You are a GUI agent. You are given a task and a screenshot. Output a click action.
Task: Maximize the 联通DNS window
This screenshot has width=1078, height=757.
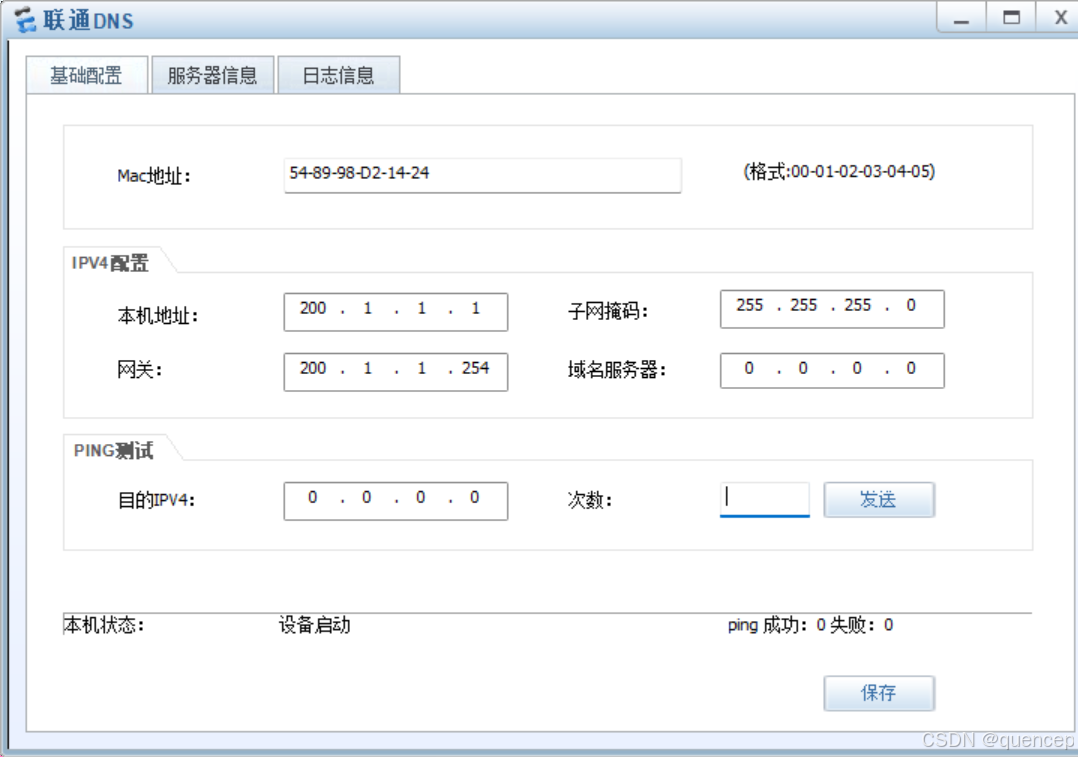(1011, 18)
